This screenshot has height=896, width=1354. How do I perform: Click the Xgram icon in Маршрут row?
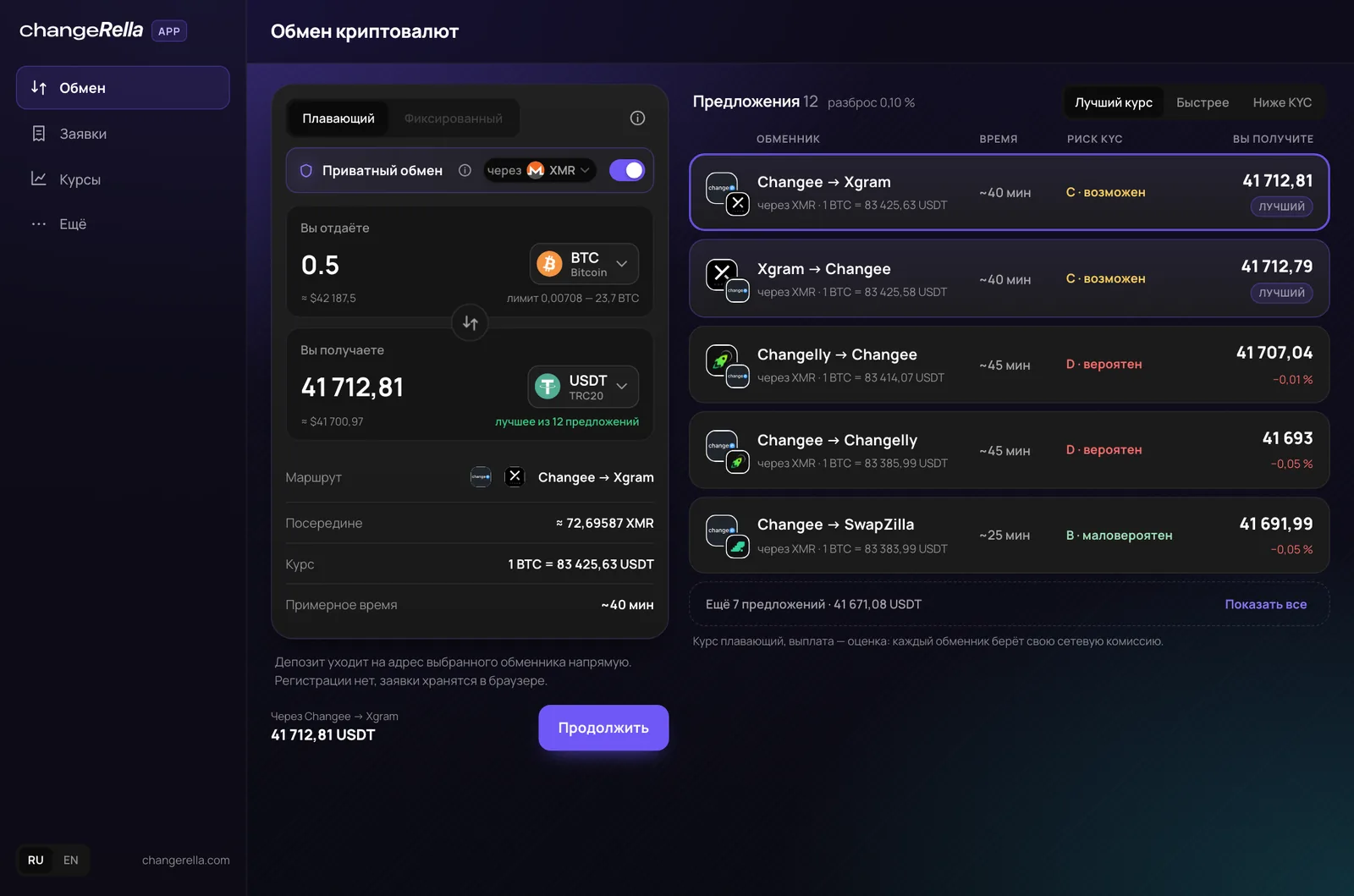pos(515,477)
